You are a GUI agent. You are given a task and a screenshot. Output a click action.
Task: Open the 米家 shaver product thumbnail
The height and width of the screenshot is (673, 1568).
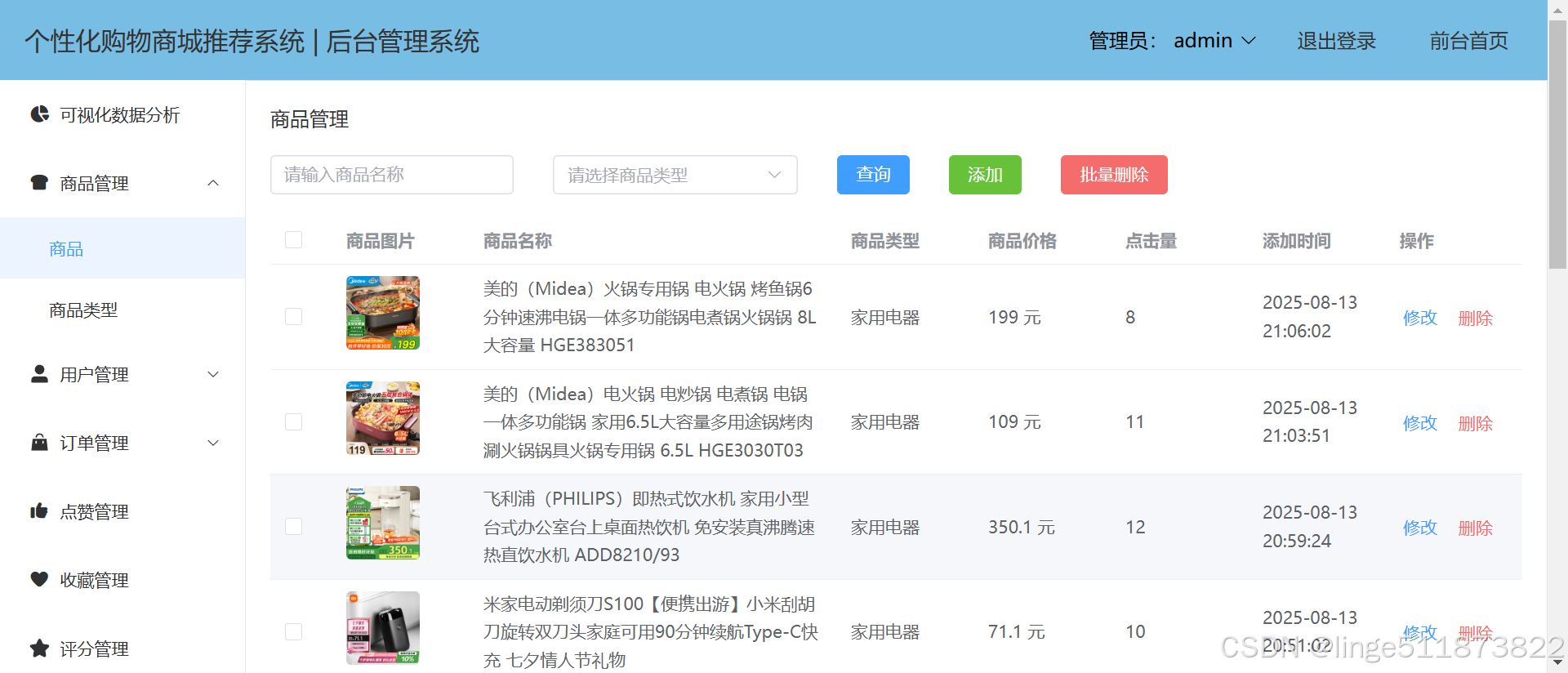click(383, 628)
